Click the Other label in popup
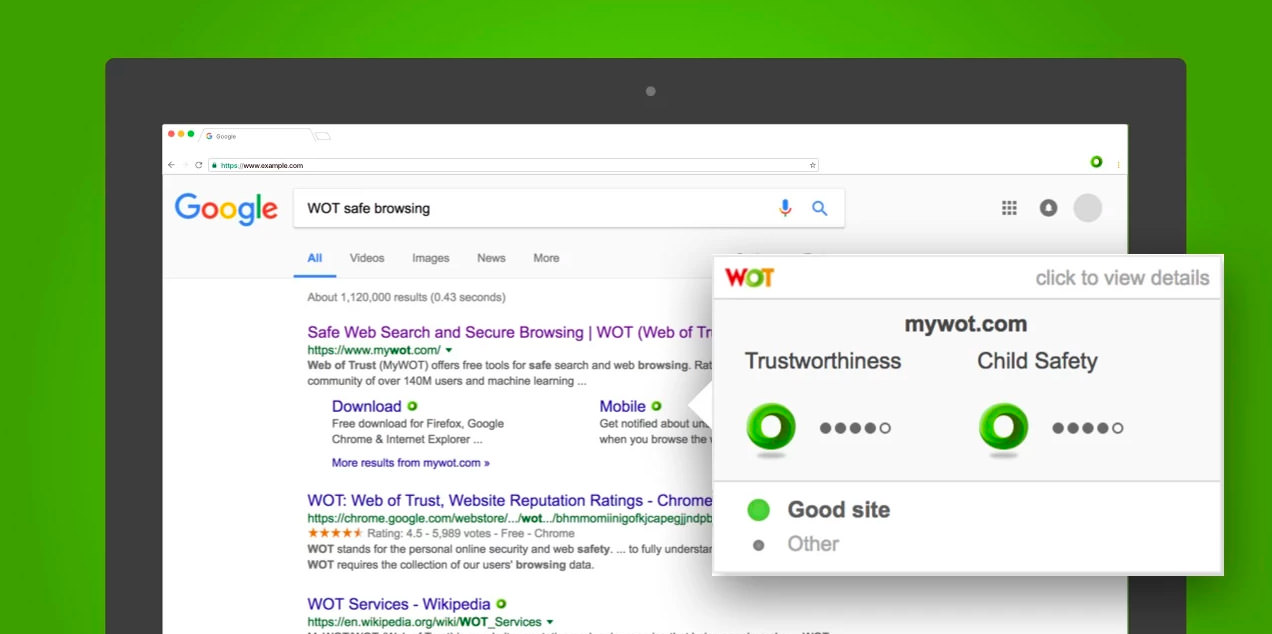The image size is (1272, 634). (x=813, y=544)
